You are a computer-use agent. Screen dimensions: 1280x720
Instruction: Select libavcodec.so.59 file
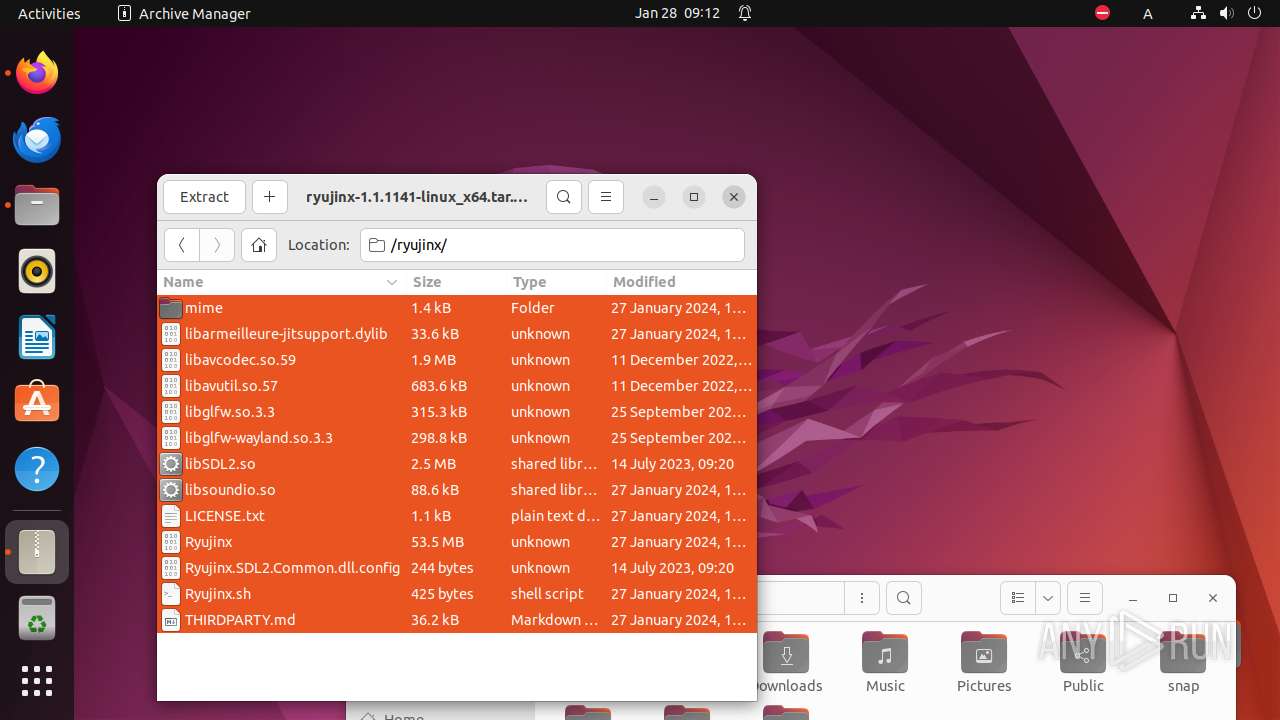pos(457,360)
